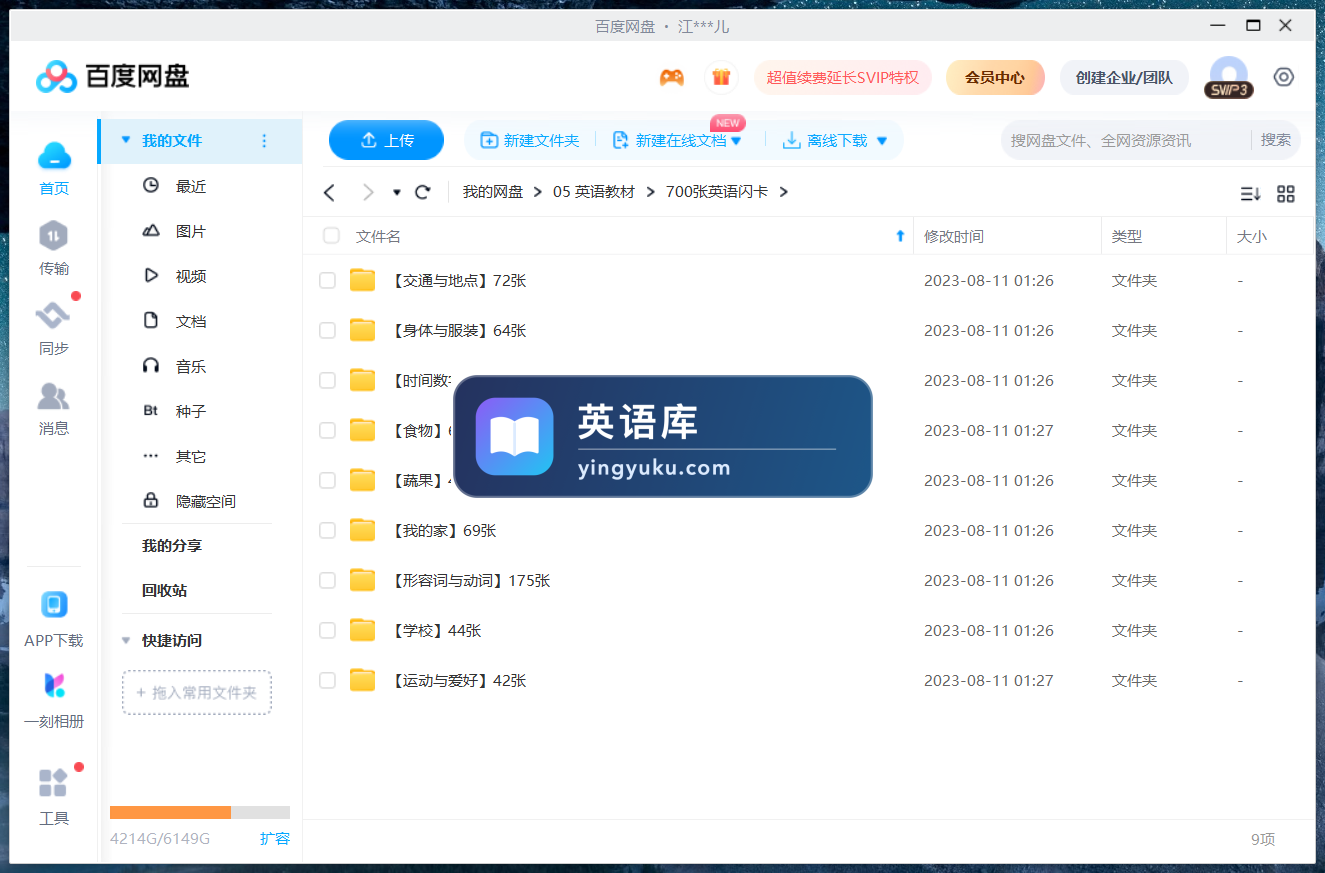Focus the 搜网盘文件 search field
The height and width of the screenshot is (873, 1325).
pyautogui.click(x=1124, y=140)
